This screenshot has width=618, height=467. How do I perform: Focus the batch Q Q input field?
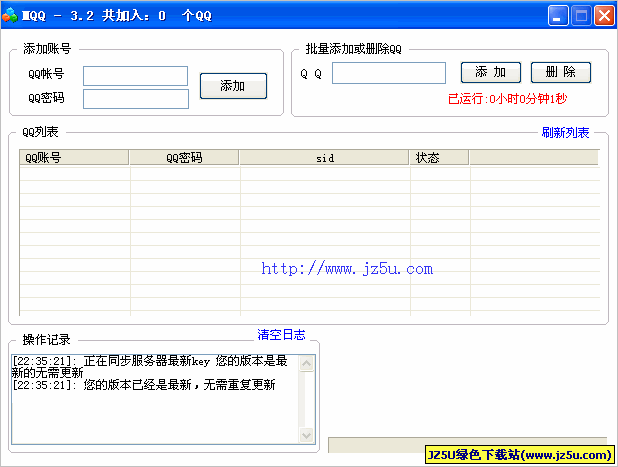(389, 73)
